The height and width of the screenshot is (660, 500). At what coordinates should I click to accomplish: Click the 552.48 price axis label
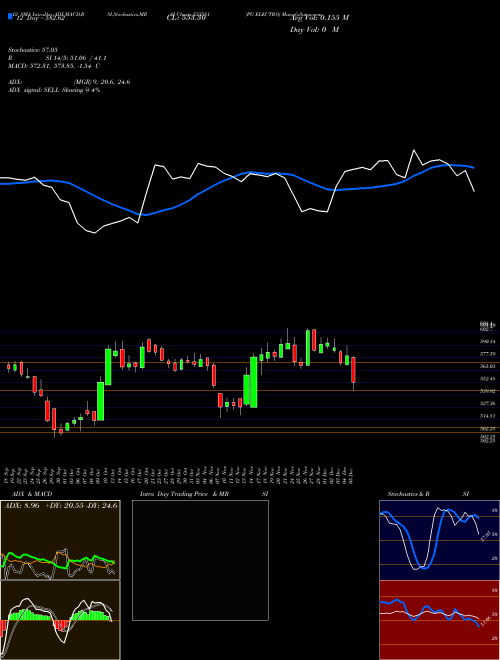coord(488,379)
